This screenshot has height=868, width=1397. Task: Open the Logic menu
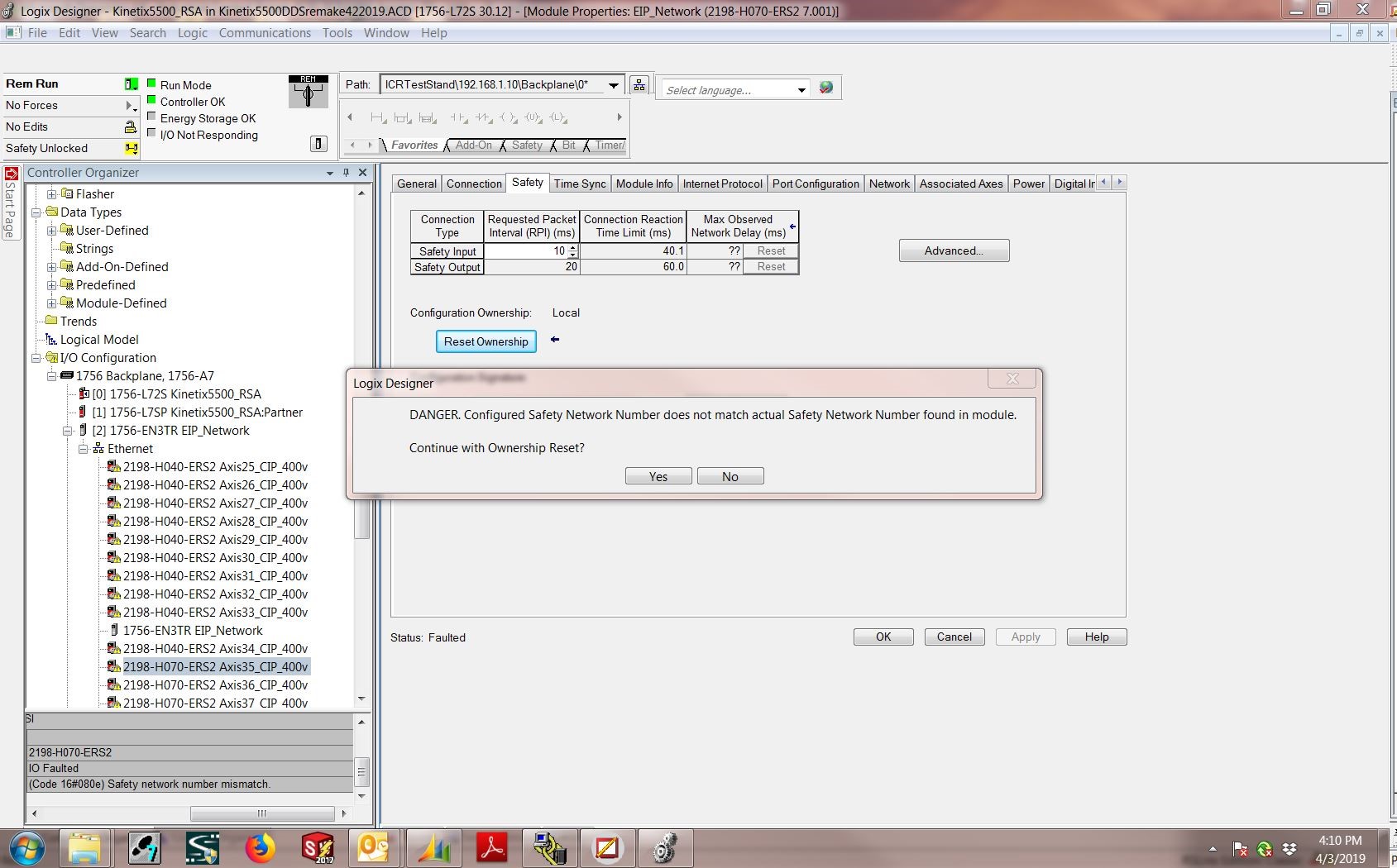click(193, 33)
